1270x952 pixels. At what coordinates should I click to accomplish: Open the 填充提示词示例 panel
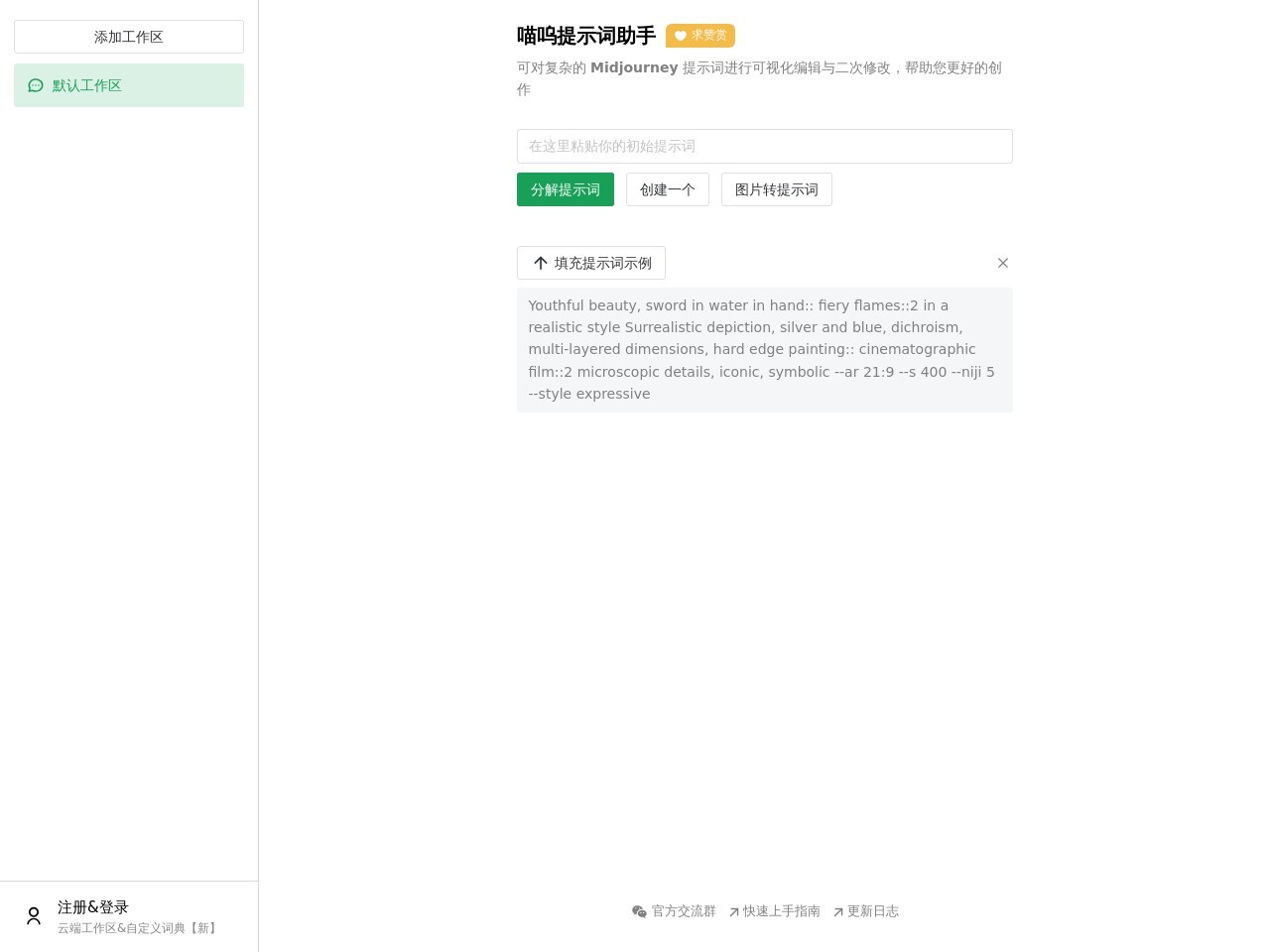591,263
